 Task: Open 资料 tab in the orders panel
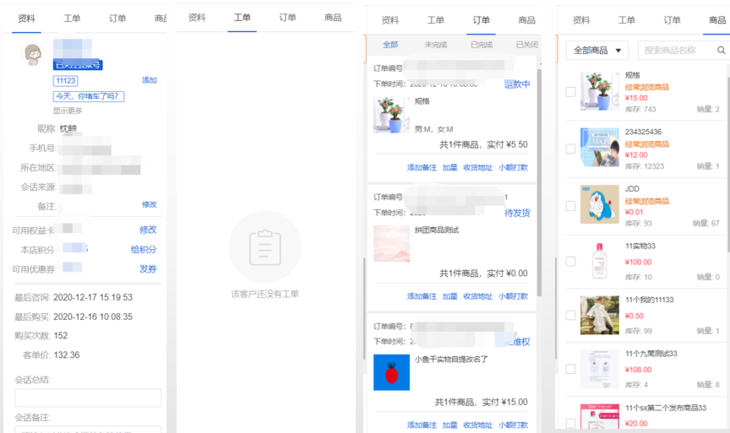pos(390,20)
